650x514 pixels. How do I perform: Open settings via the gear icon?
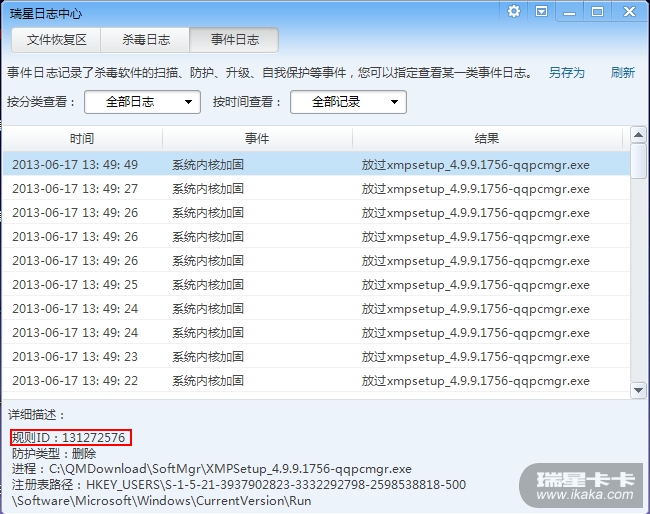(514, 11)
